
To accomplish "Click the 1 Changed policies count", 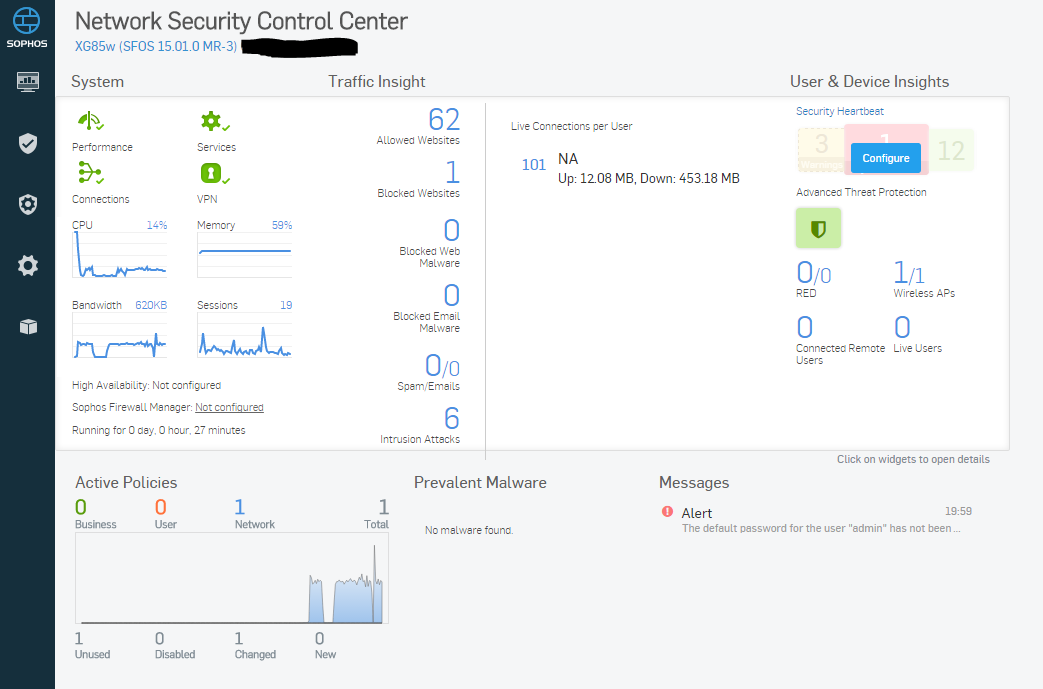I will (239, 638).
